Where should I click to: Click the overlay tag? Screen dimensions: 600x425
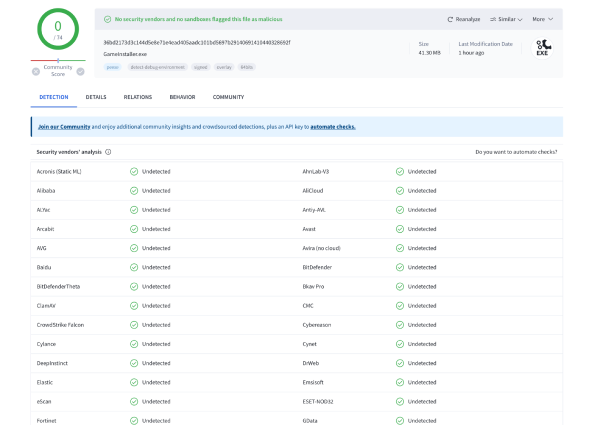pos(224,67)
